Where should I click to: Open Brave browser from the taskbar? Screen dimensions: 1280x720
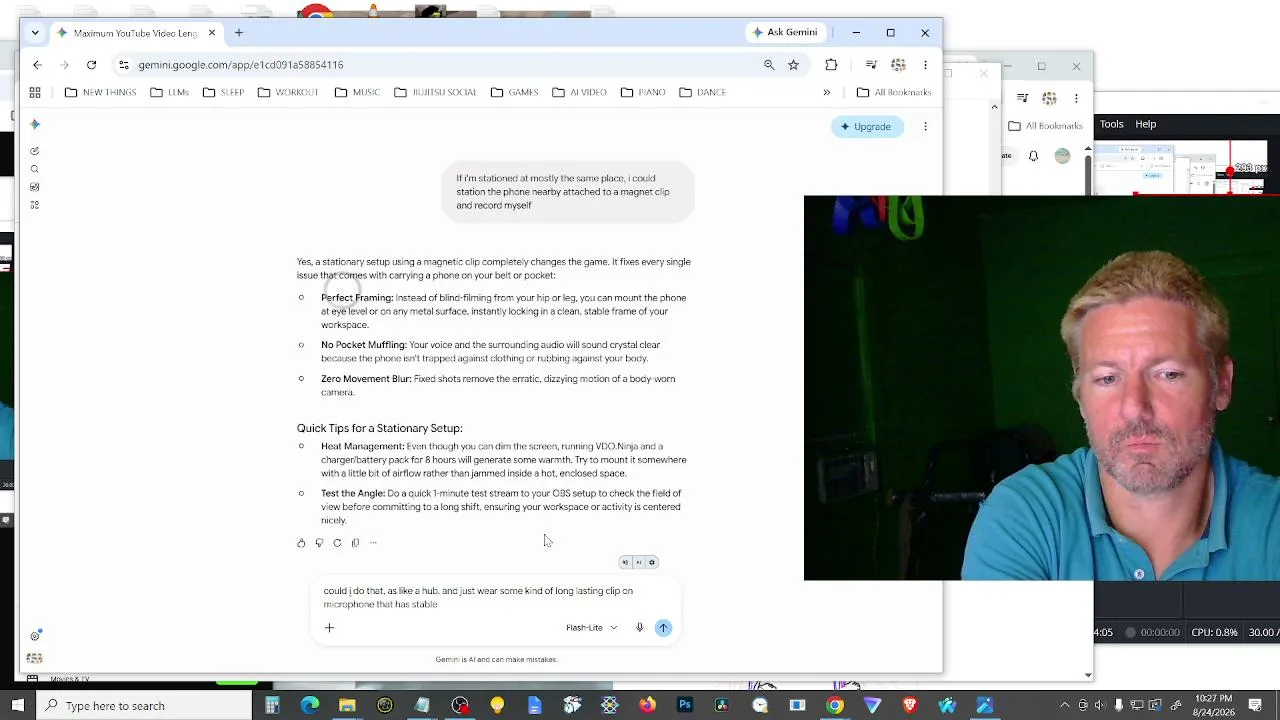coord(910,706)
